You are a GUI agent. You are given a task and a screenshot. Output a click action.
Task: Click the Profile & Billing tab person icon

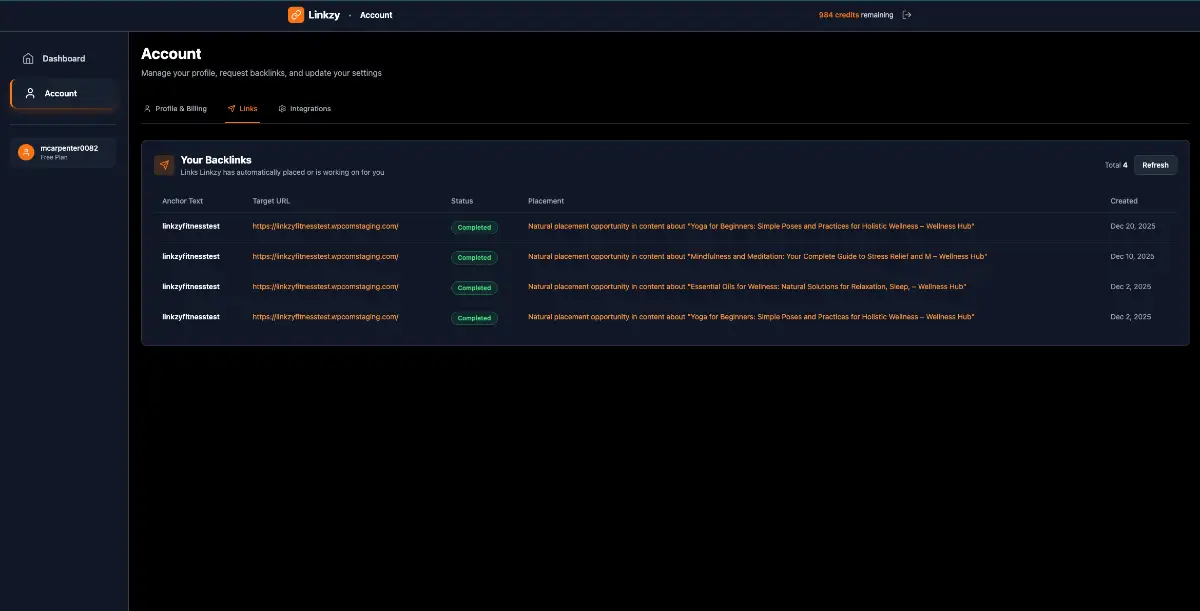tap(148, 108)
